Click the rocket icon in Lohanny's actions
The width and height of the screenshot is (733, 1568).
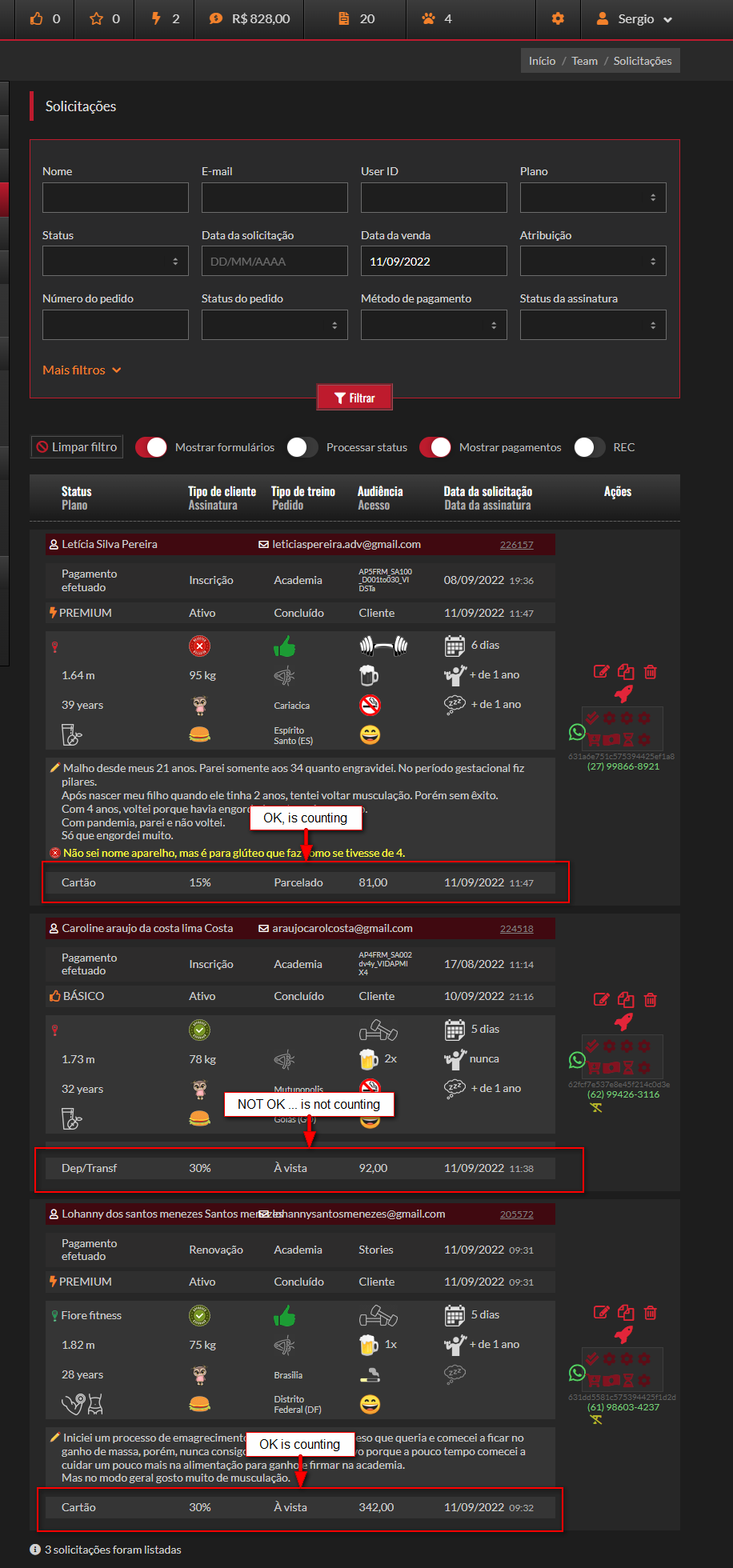[623, 1334]
